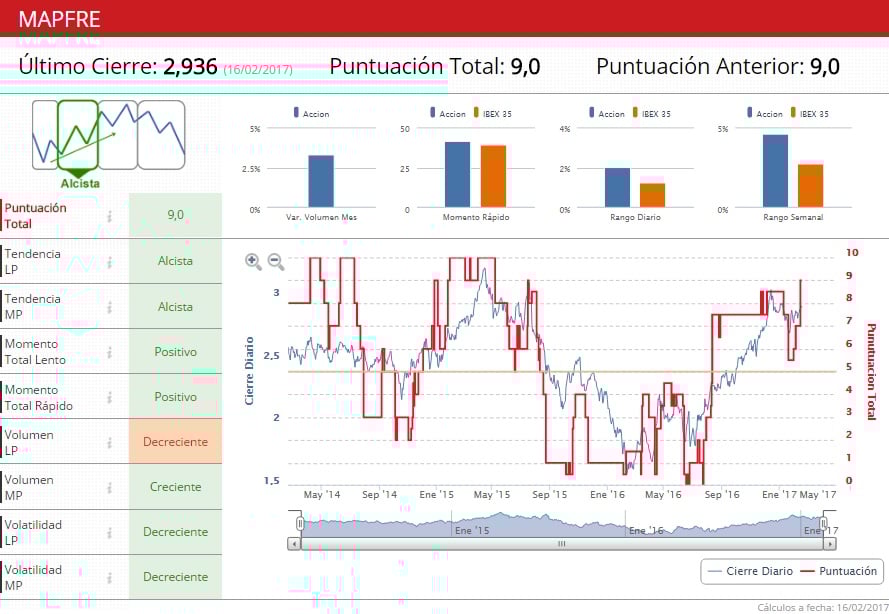
Task: Toggle IBEX 35 legend in Rango Diario chart
Action: tap(651, 113)
